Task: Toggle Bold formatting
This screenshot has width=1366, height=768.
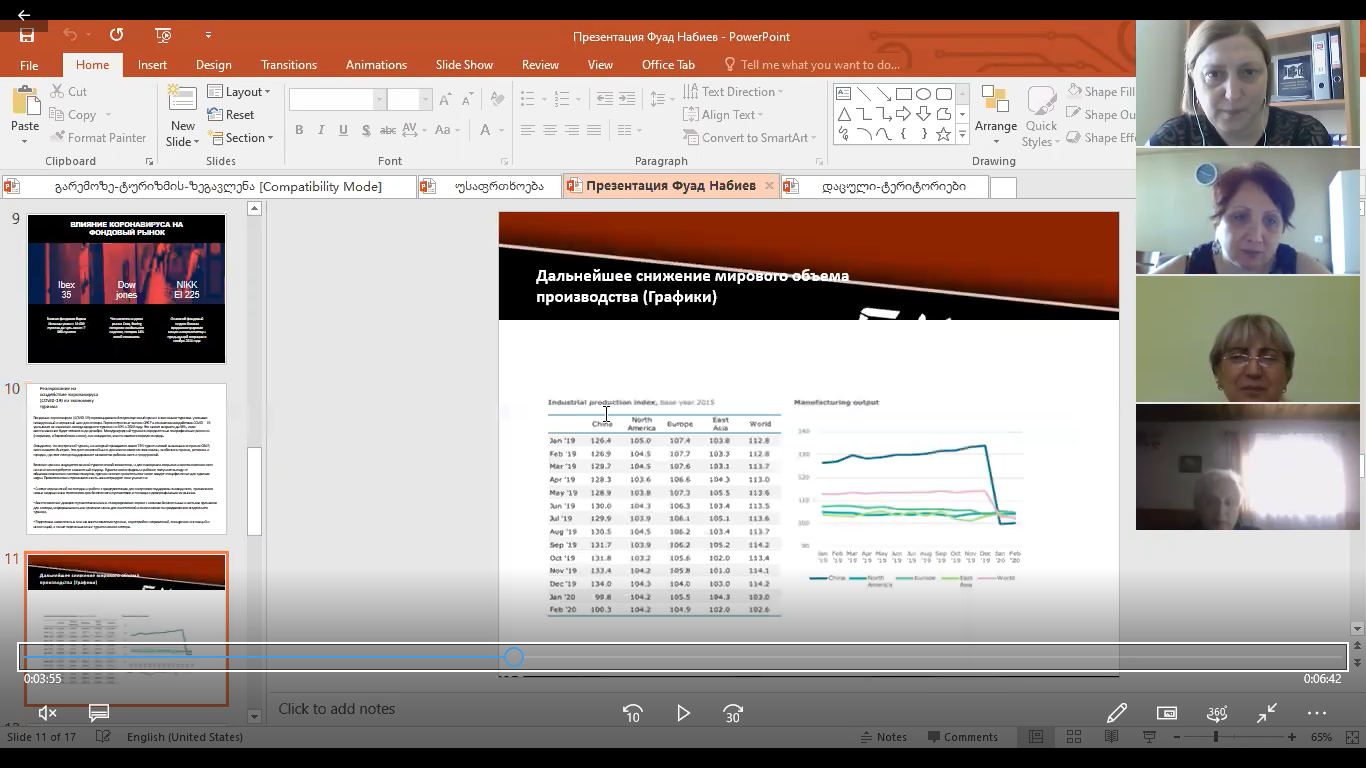Action: (x=299, y=130)
